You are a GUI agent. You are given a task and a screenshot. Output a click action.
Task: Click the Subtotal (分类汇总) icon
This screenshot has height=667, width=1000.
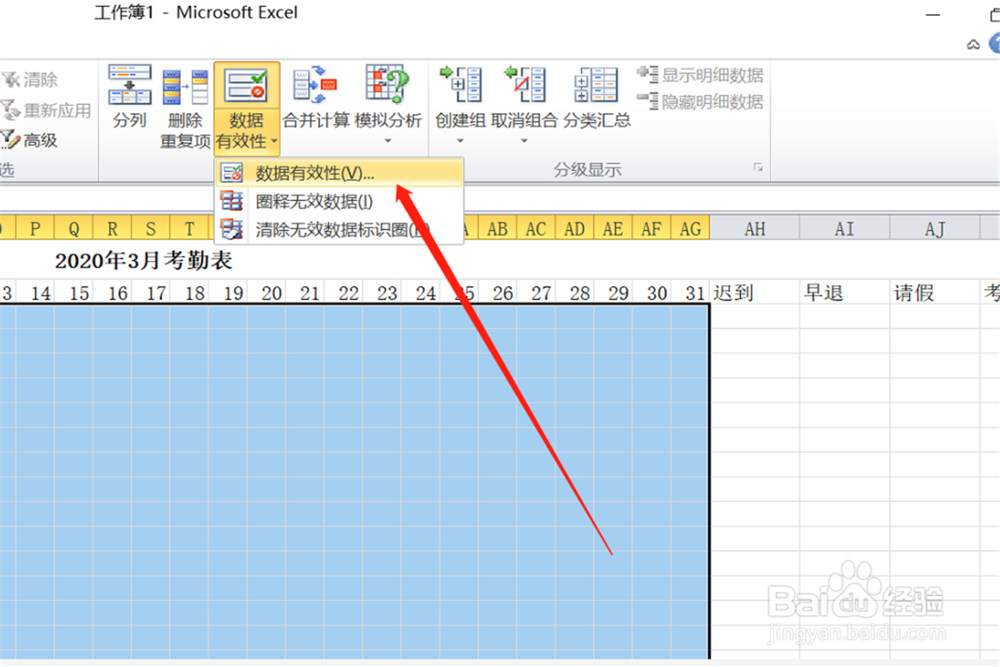(x=596, y=85)
